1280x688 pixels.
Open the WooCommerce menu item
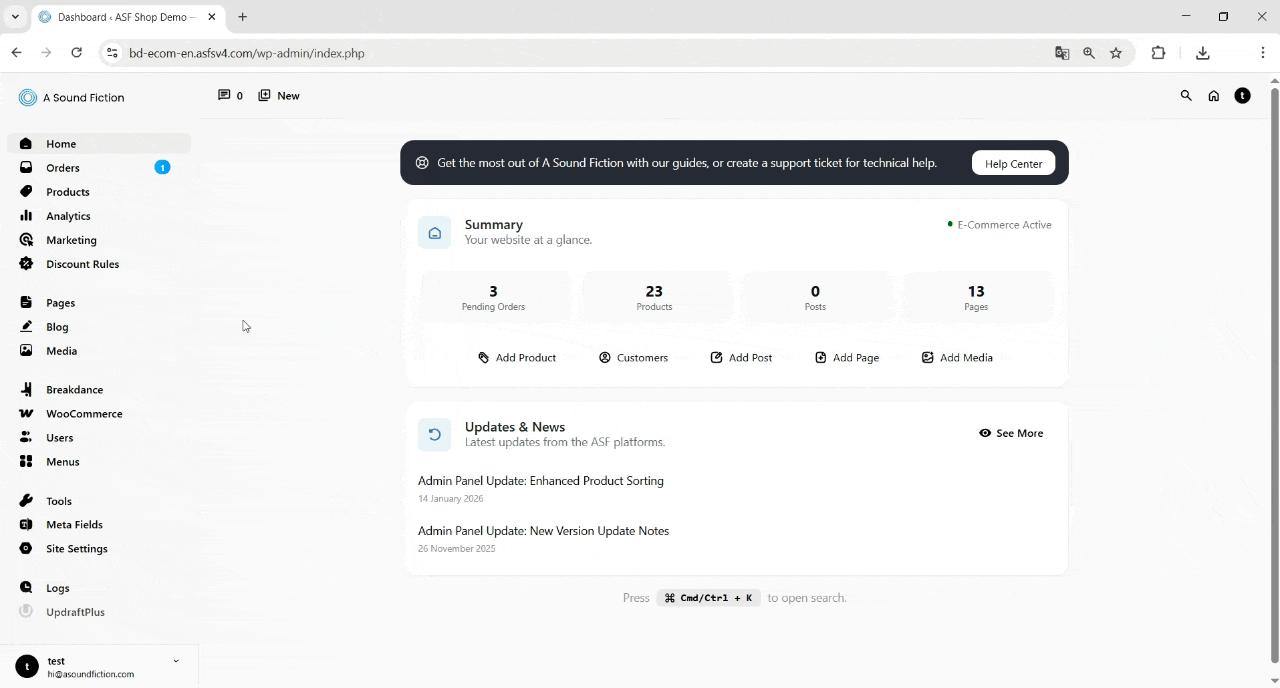pos(98,413)
